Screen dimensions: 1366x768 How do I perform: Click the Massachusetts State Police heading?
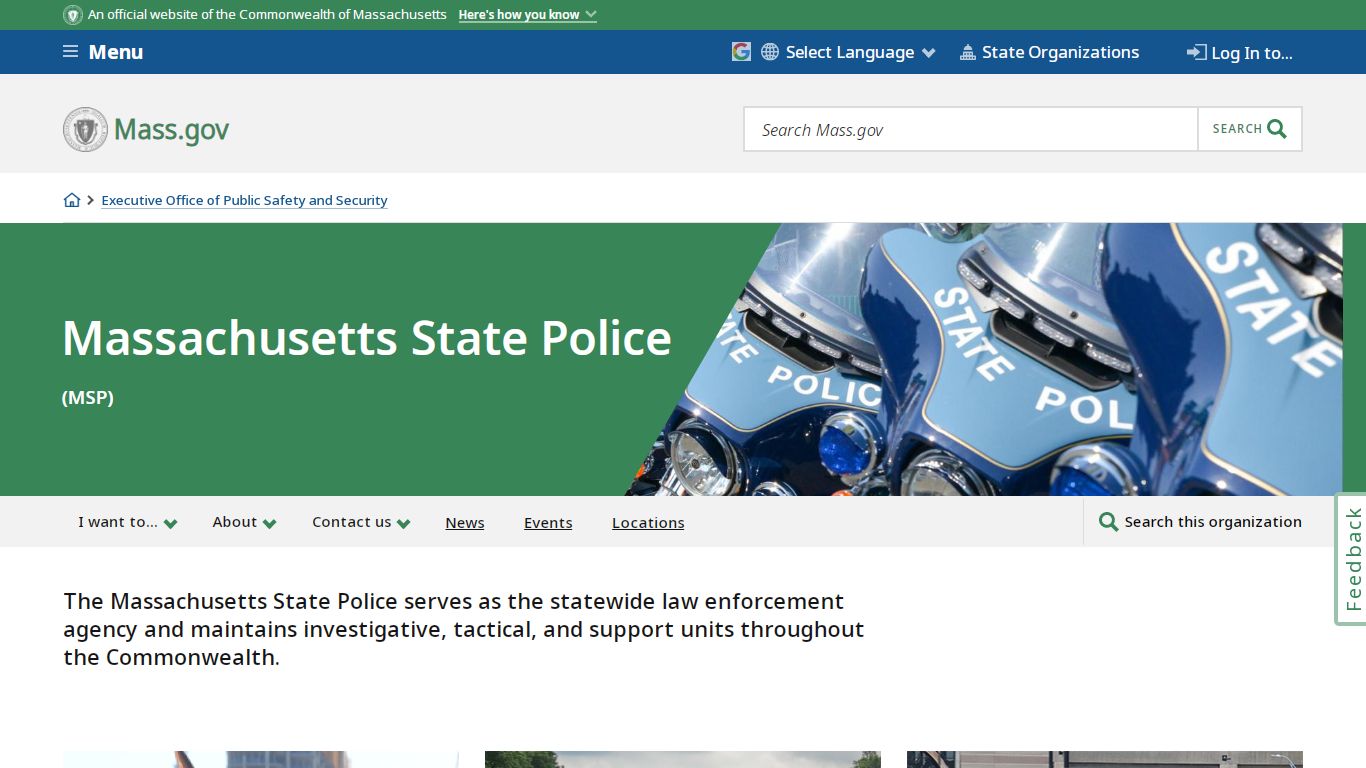pos(367,338)
